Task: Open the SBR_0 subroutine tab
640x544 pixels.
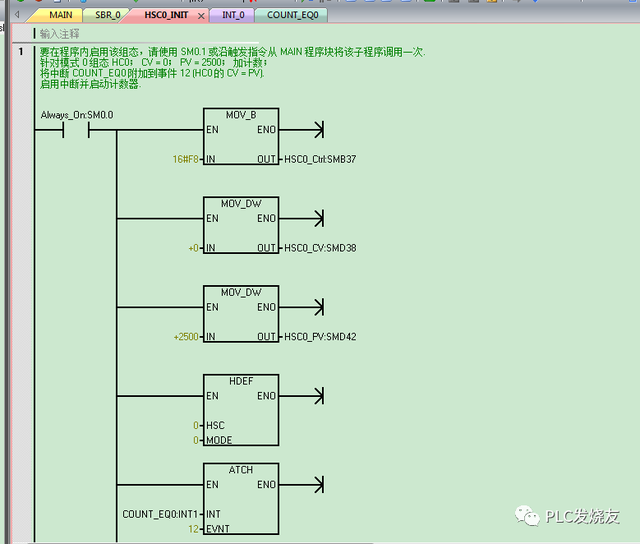Action: pos(107,15)
